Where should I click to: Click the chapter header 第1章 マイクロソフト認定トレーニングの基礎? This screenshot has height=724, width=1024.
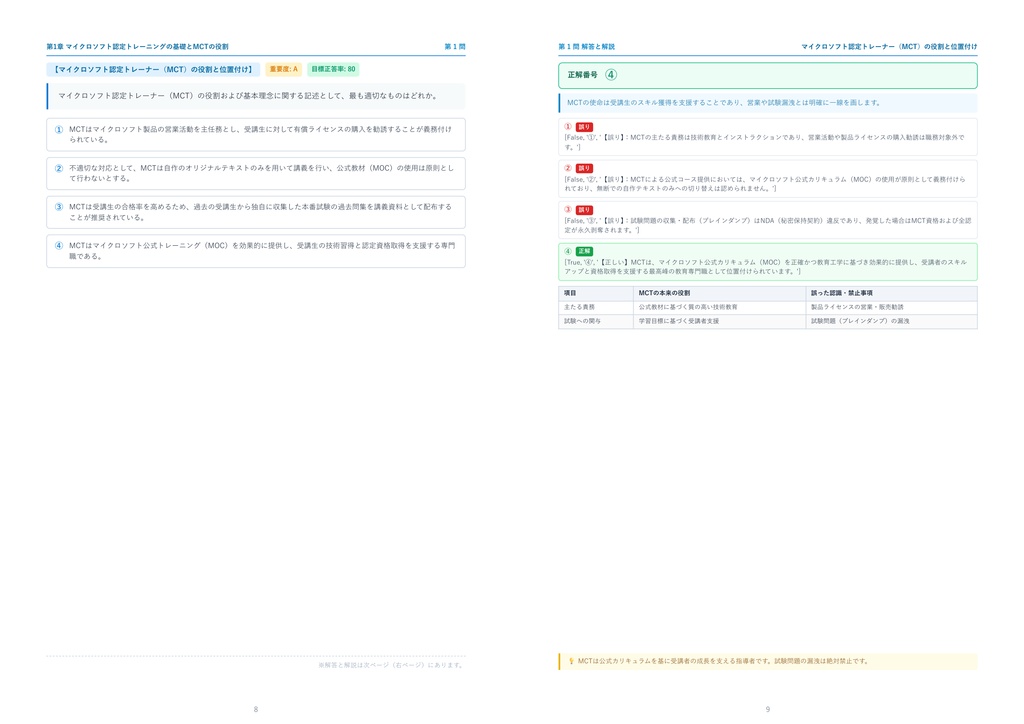pos(137,46)
